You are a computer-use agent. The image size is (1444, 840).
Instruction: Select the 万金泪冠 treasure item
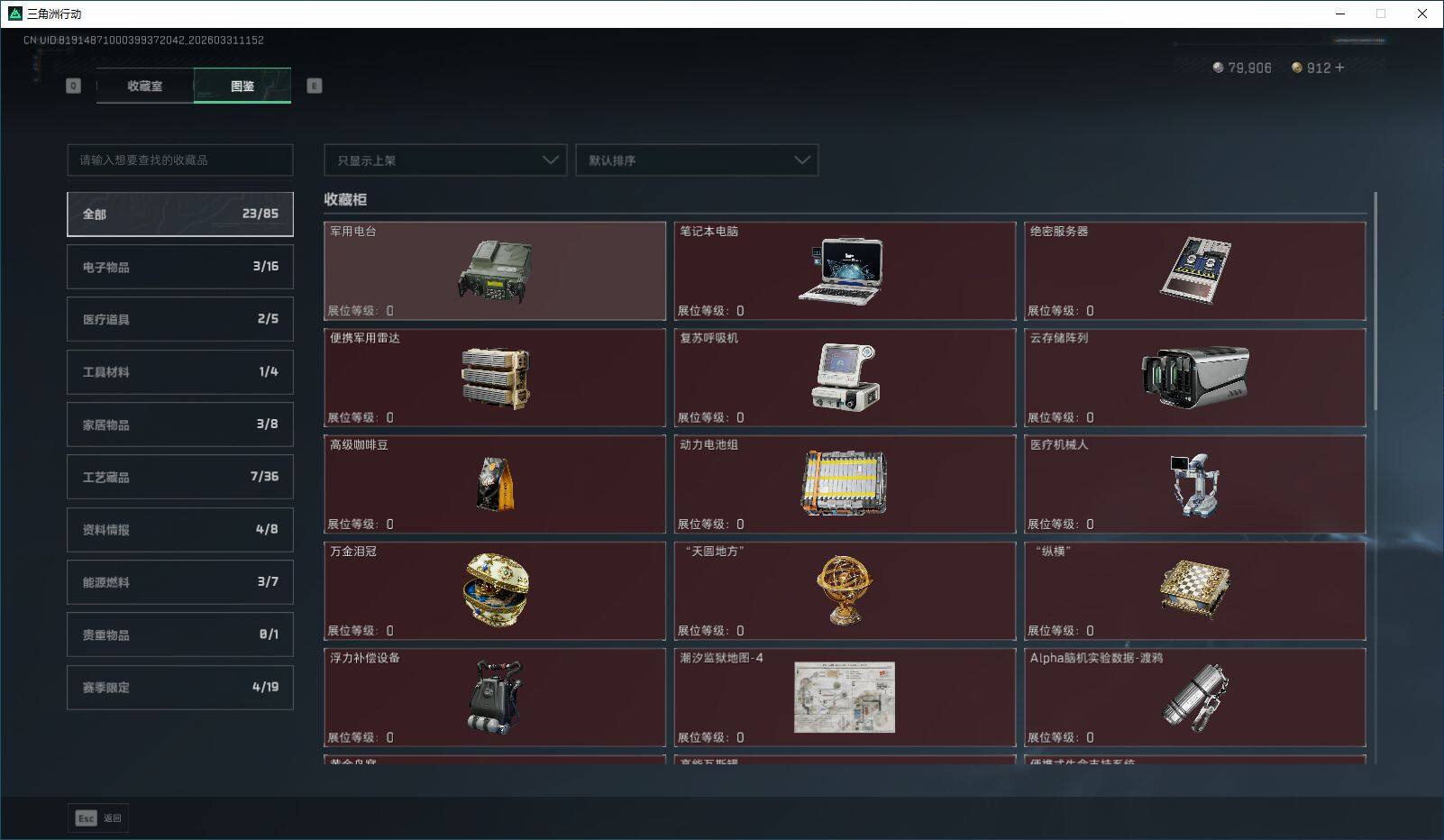click(x=495, y=591)
